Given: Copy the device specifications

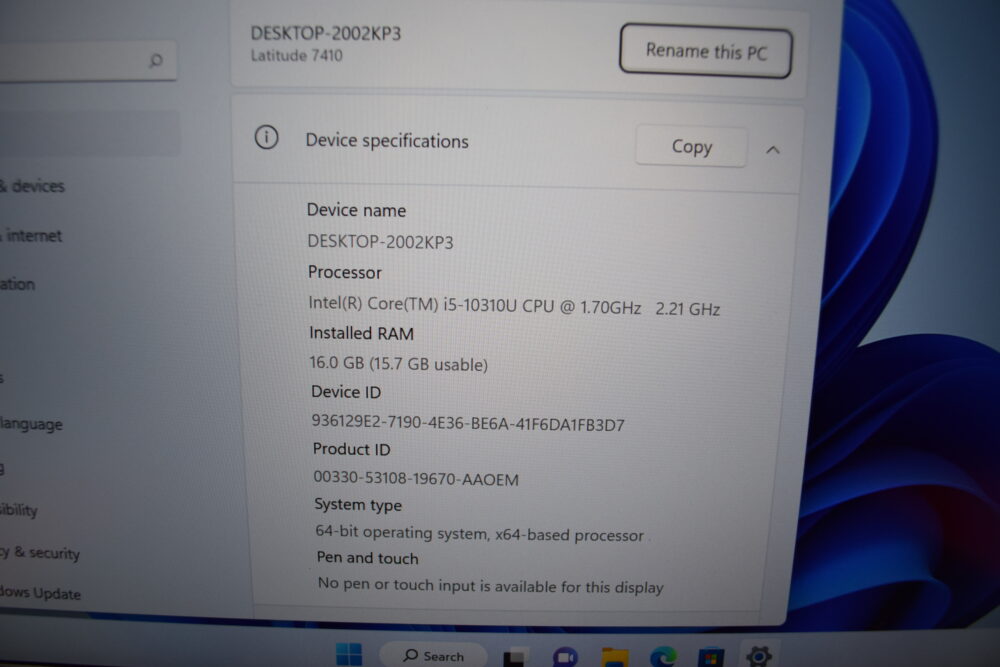Looking at the screenshot, I should (691, 147).
